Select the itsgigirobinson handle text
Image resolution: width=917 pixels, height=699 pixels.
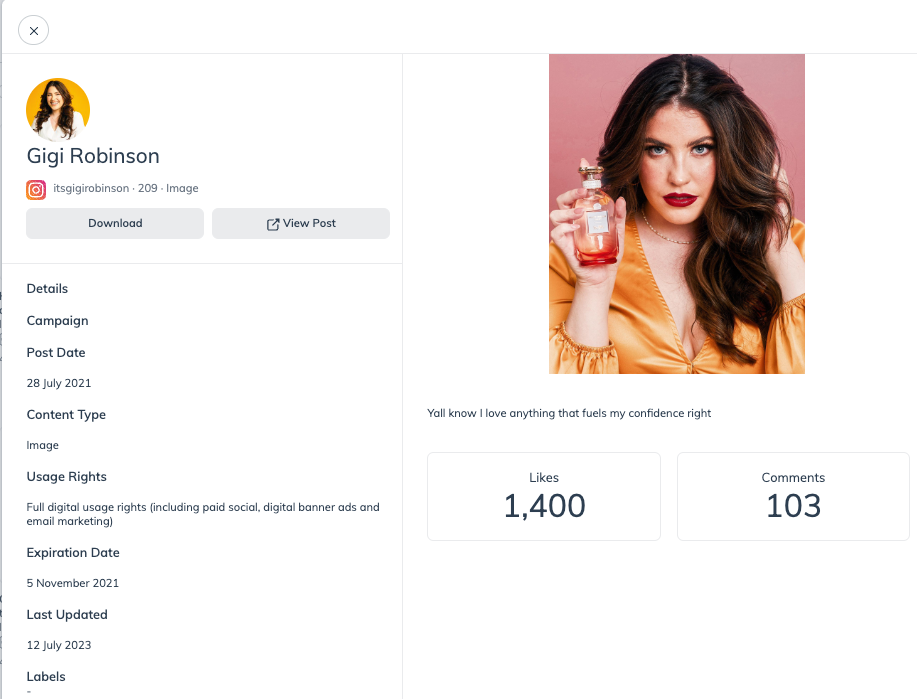click(x=91, y=188)
